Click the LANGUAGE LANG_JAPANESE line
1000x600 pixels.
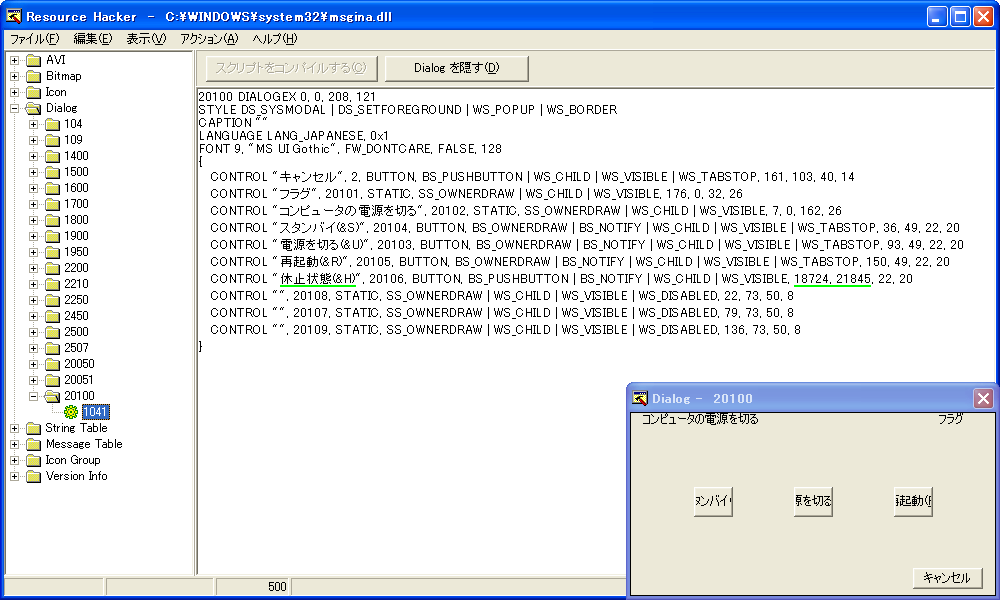293,136
